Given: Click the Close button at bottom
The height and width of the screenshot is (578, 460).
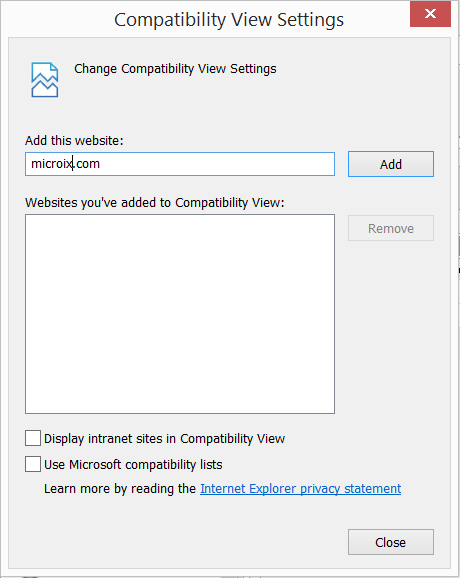Looking at the screenshot, I should point(391,542).
